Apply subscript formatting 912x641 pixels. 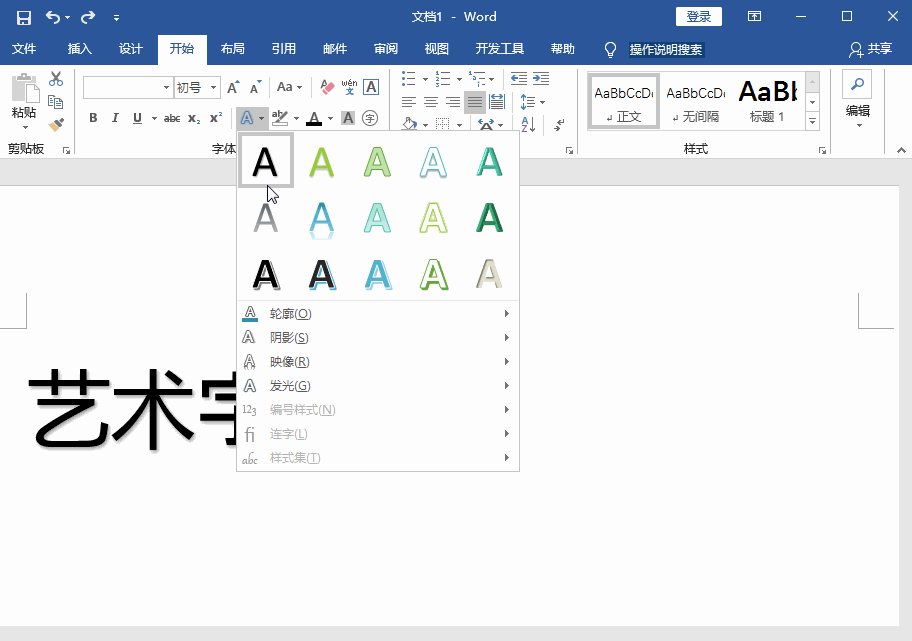pyautogui.click(x=192, y=117)
